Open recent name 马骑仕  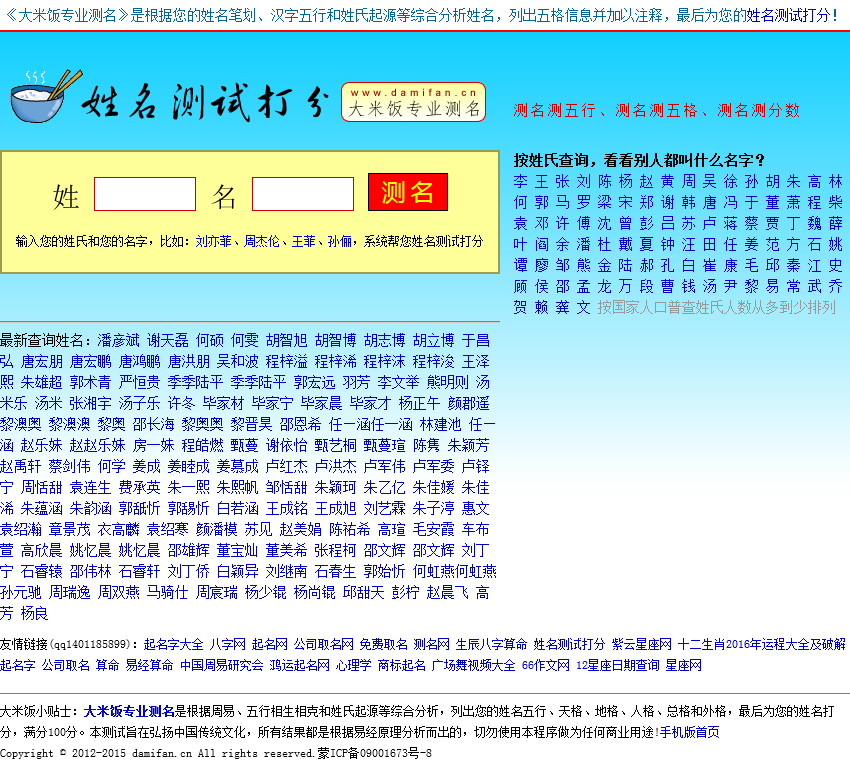click(x=168, y=592)
